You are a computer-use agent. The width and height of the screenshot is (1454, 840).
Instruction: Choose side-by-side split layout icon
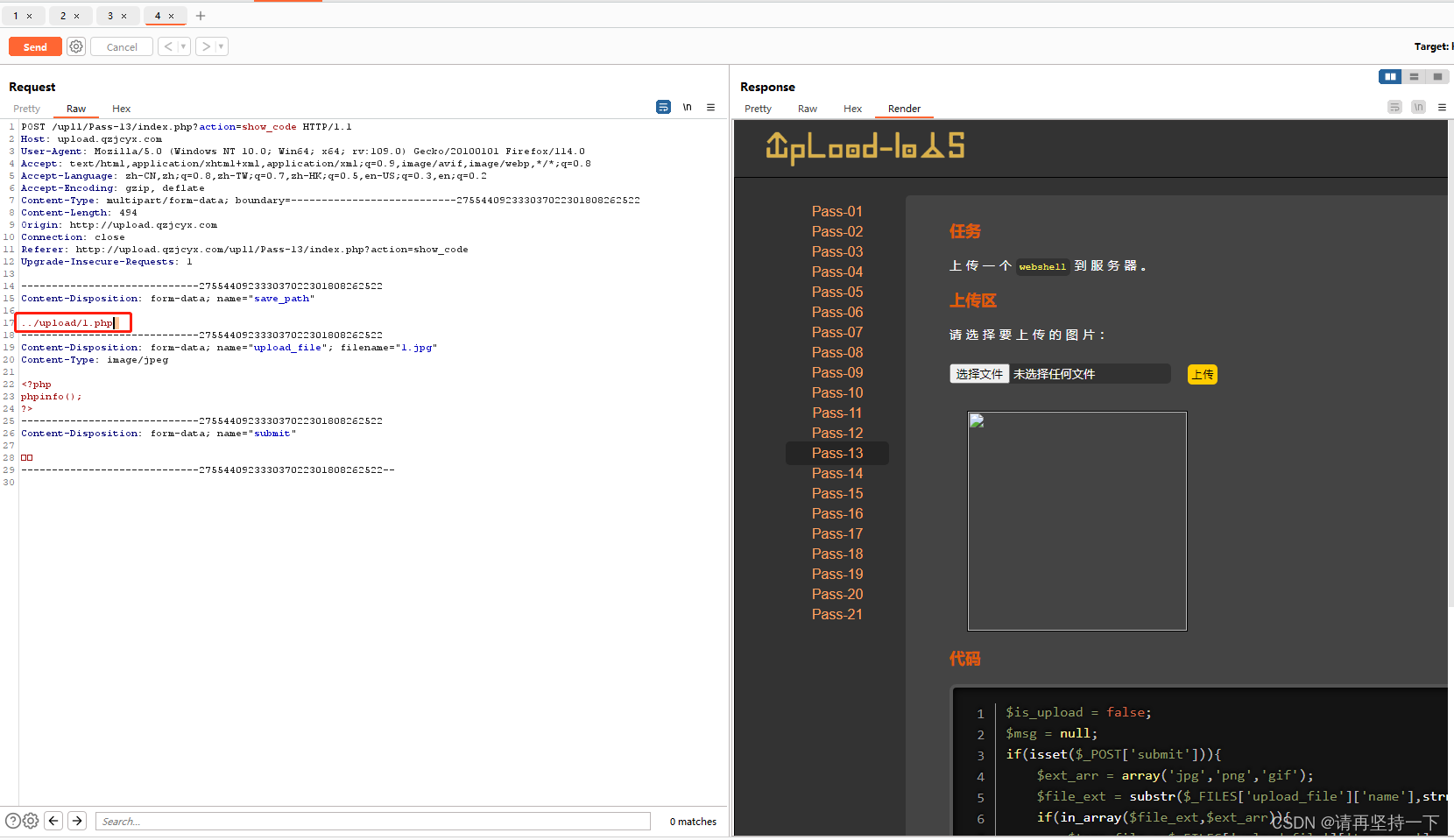click(x=1390, y=76)
